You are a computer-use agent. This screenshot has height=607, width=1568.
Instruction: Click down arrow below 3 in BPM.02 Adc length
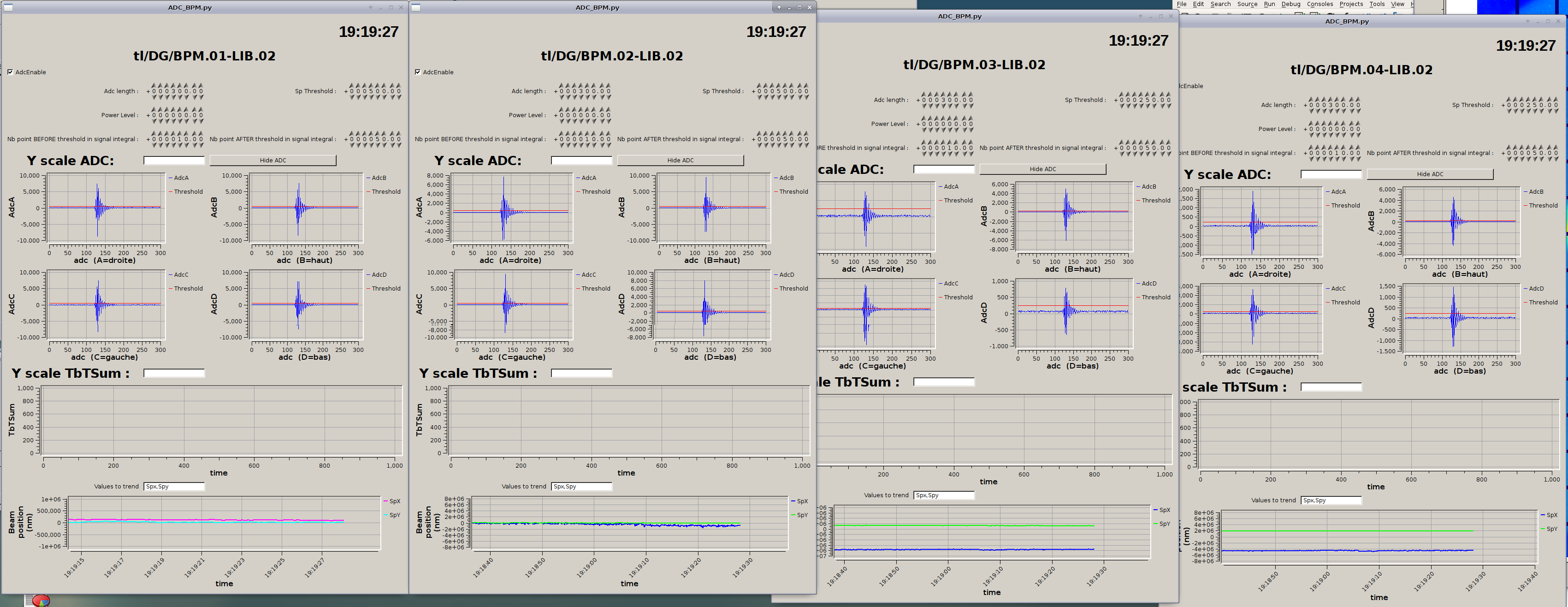(581, 97)
